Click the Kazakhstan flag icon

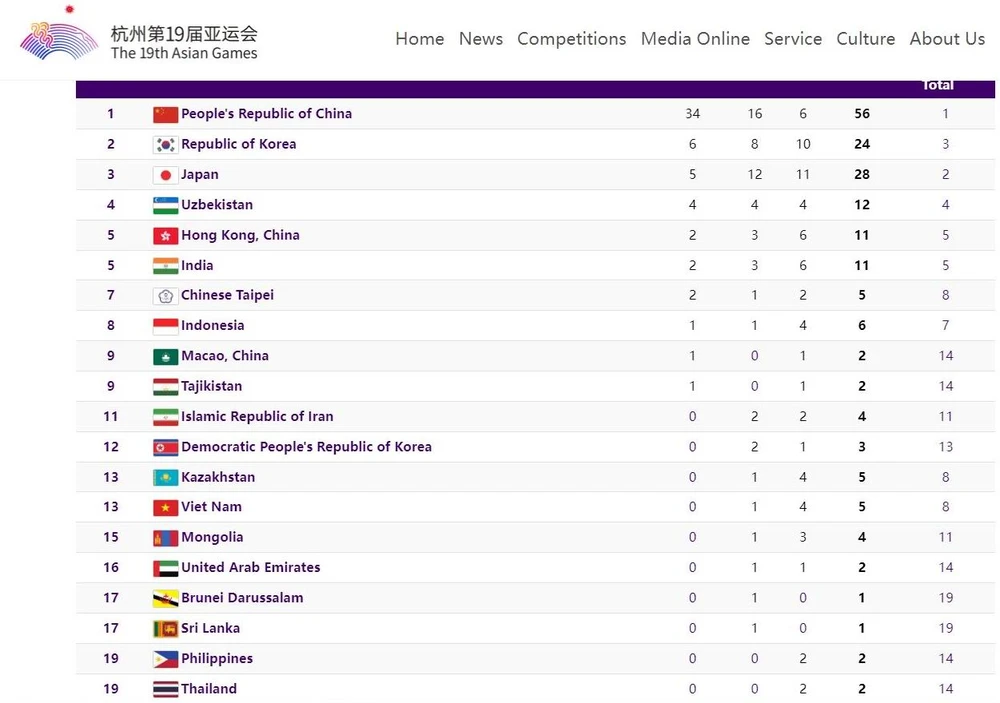coord(165,478)
